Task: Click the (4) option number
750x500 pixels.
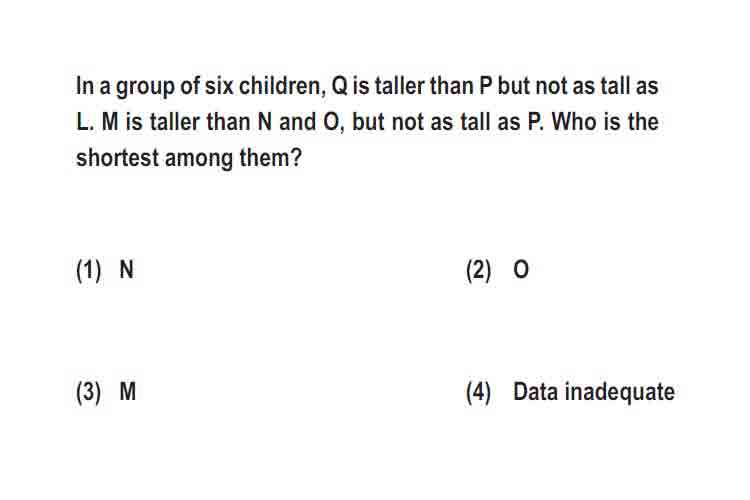Action: (478, 393)
